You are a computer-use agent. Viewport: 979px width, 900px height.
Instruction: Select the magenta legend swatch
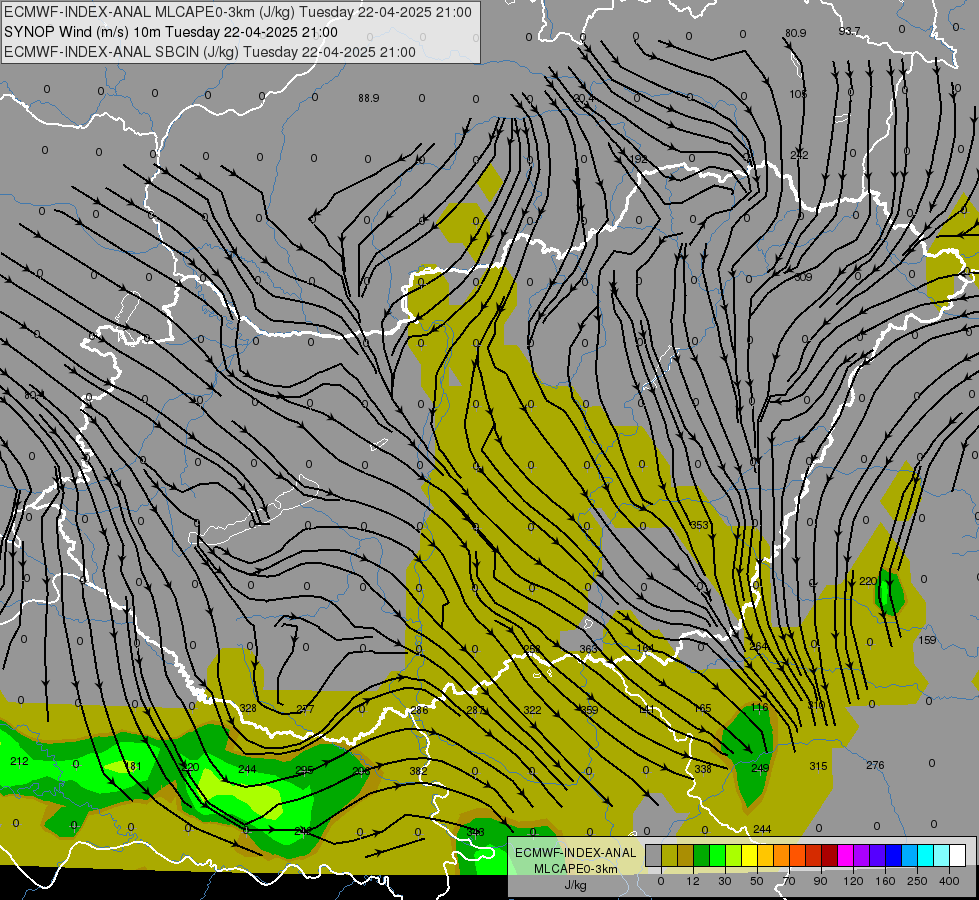tap(846, 855)
